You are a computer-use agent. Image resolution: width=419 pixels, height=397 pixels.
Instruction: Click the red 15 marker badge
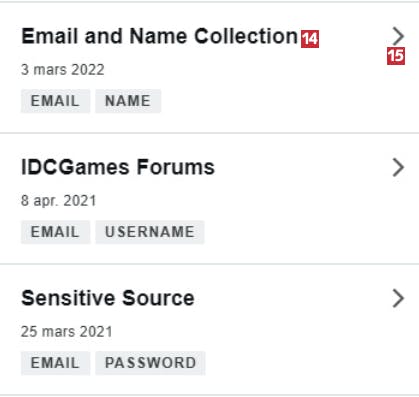pyautogui.click(x=396, y=56)
